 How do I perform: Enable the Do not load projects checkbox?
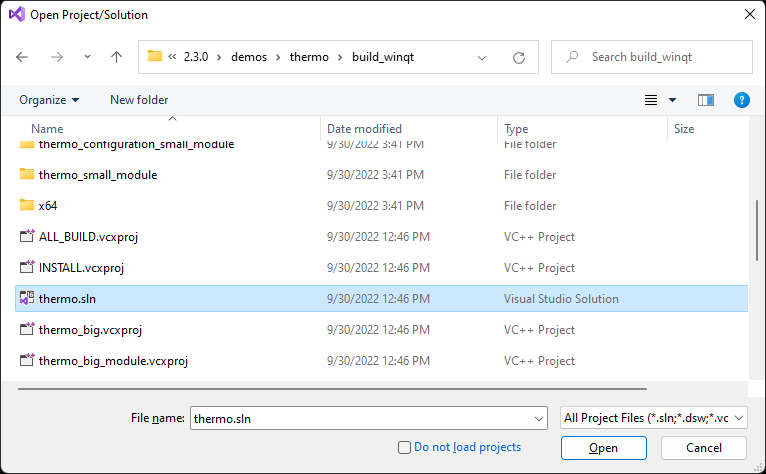click(x=404, y=447)
